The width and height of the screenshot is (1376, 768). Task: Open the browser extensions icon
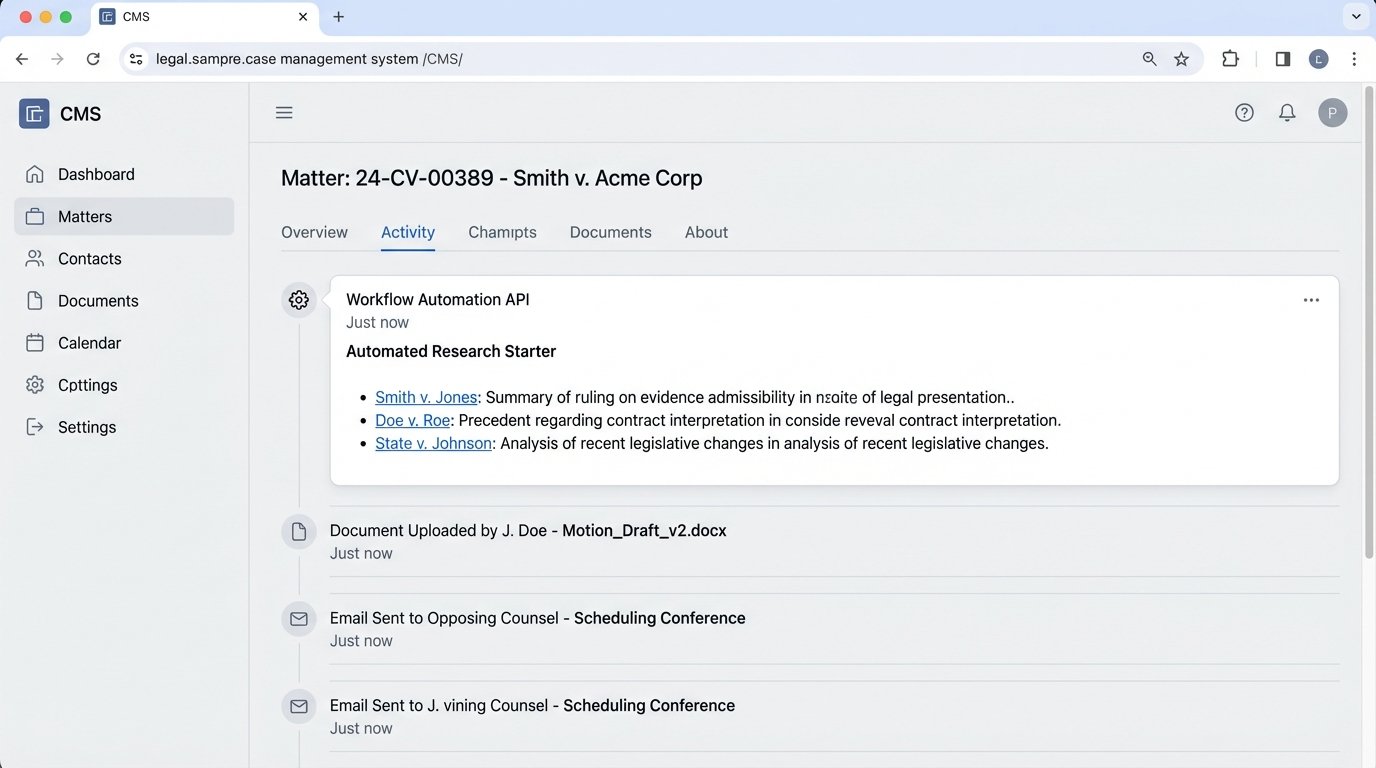pos(1230,58)
